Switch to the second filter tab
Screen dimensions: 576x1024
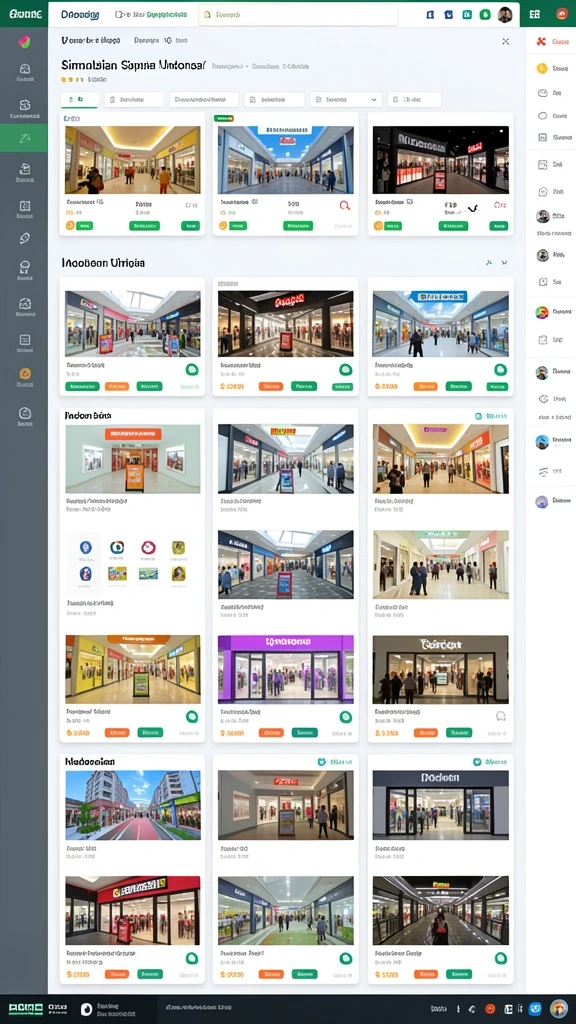[x=134, y=99]
